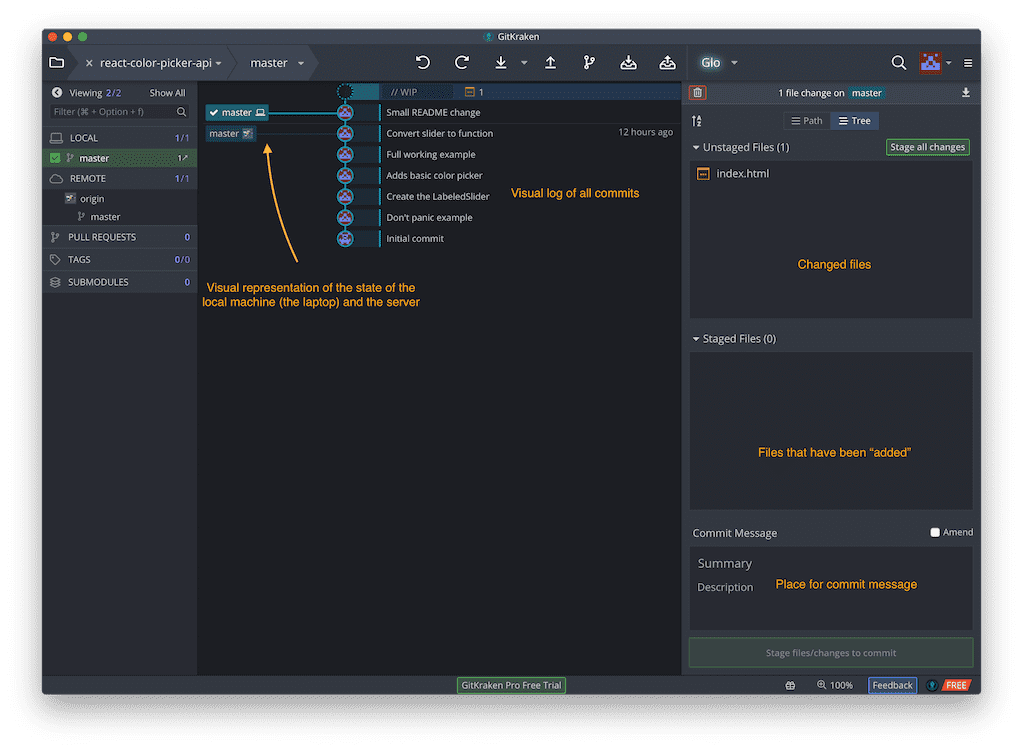Click Stage files/changes to commit button

tap(831, 653)
